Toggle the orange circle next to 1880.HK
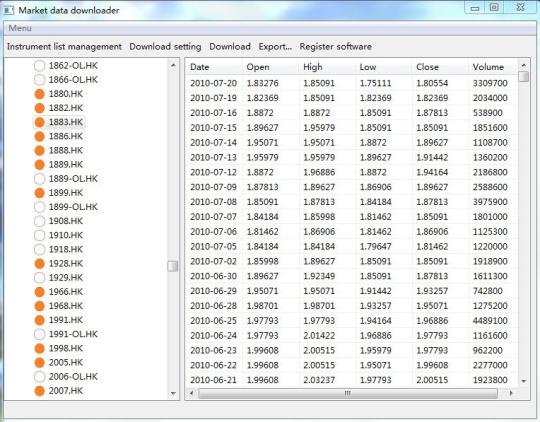540x422 pixels. coord(40,94)
